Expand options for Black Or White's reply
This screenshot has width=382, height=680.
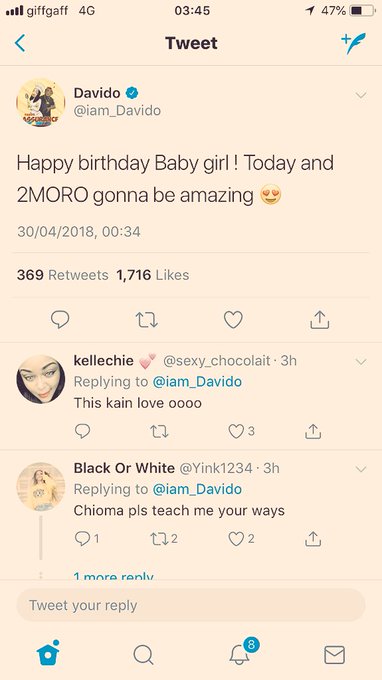pos(361,469)
